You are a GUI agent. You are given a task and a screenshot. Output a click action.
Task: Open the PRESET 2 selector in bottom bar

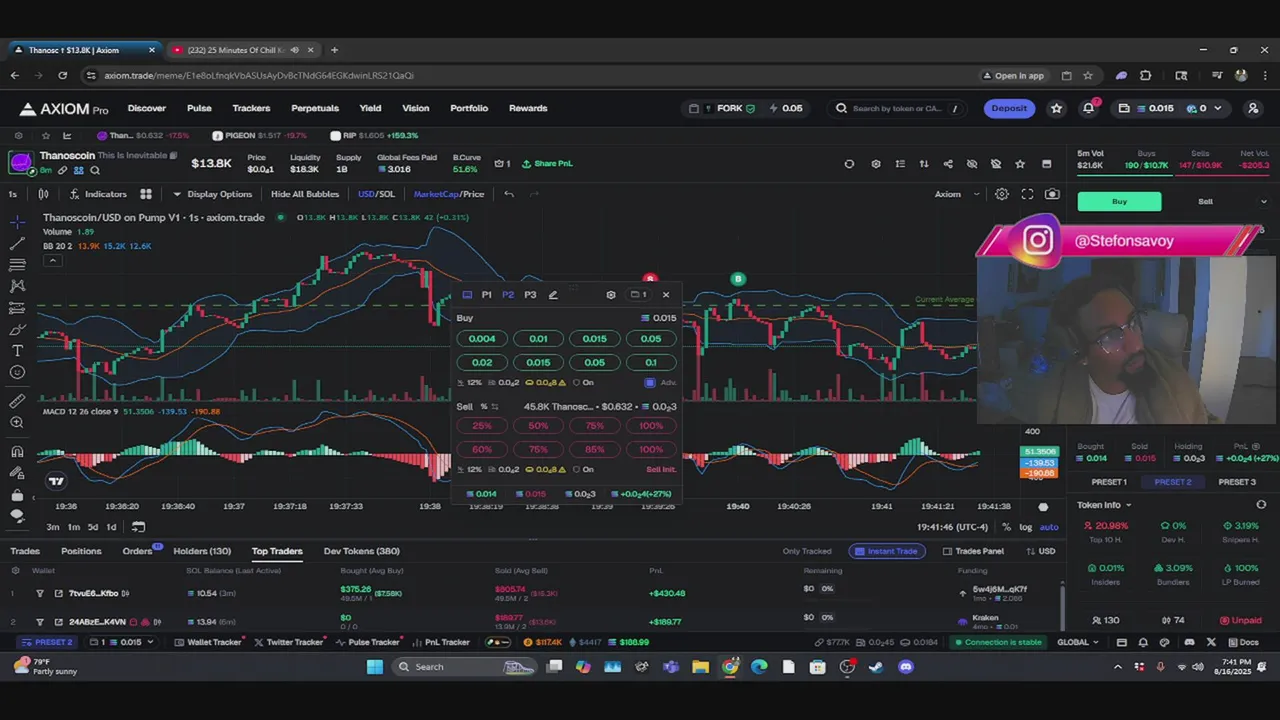coord(48,642)
